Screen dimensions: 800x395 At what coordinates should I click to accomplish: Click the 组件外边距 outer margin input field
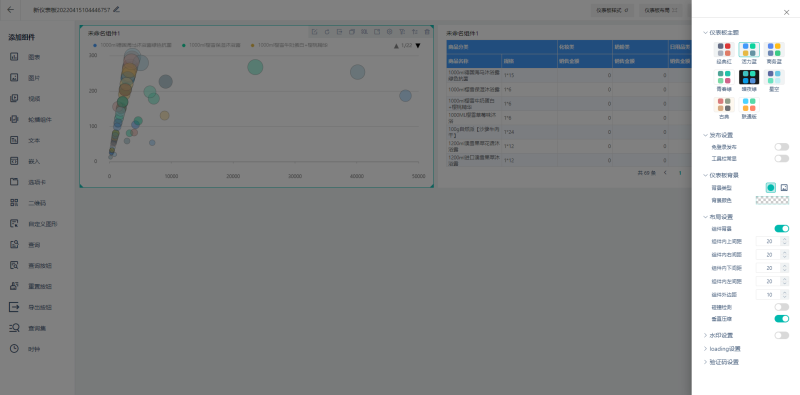click(x=768, y=294)
